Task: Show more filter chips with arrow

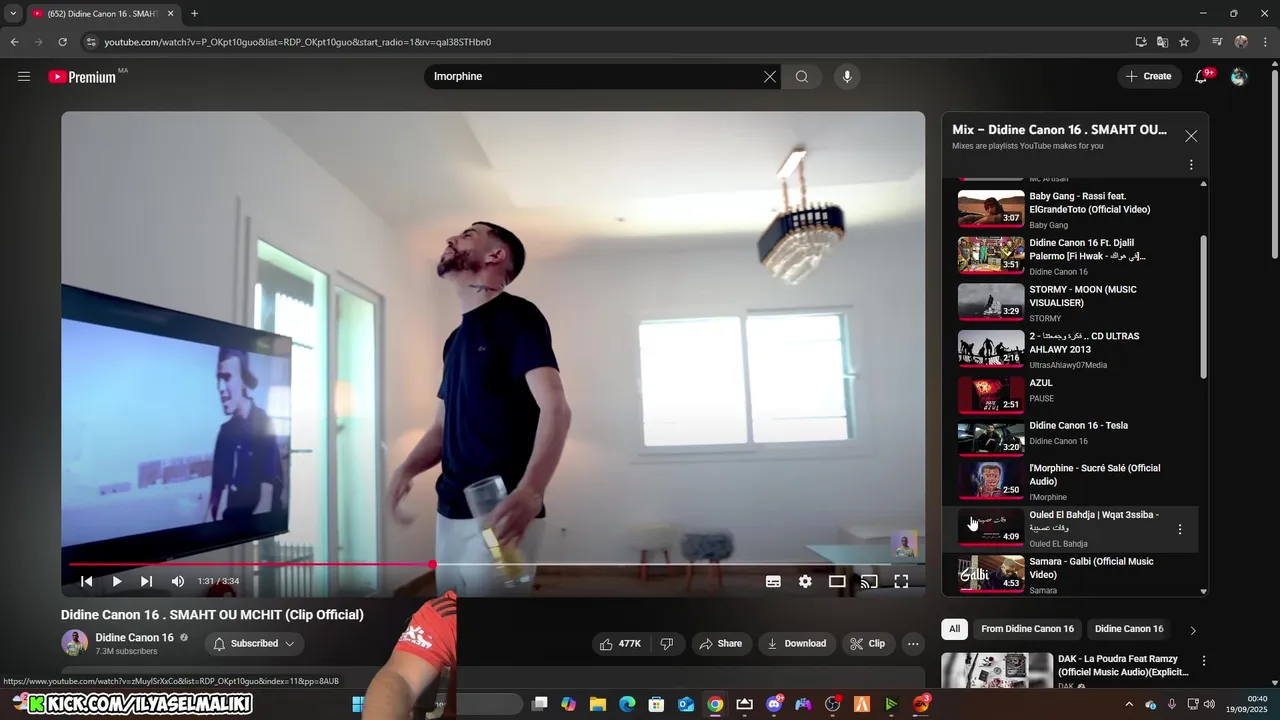Action: pos(1192,630)
